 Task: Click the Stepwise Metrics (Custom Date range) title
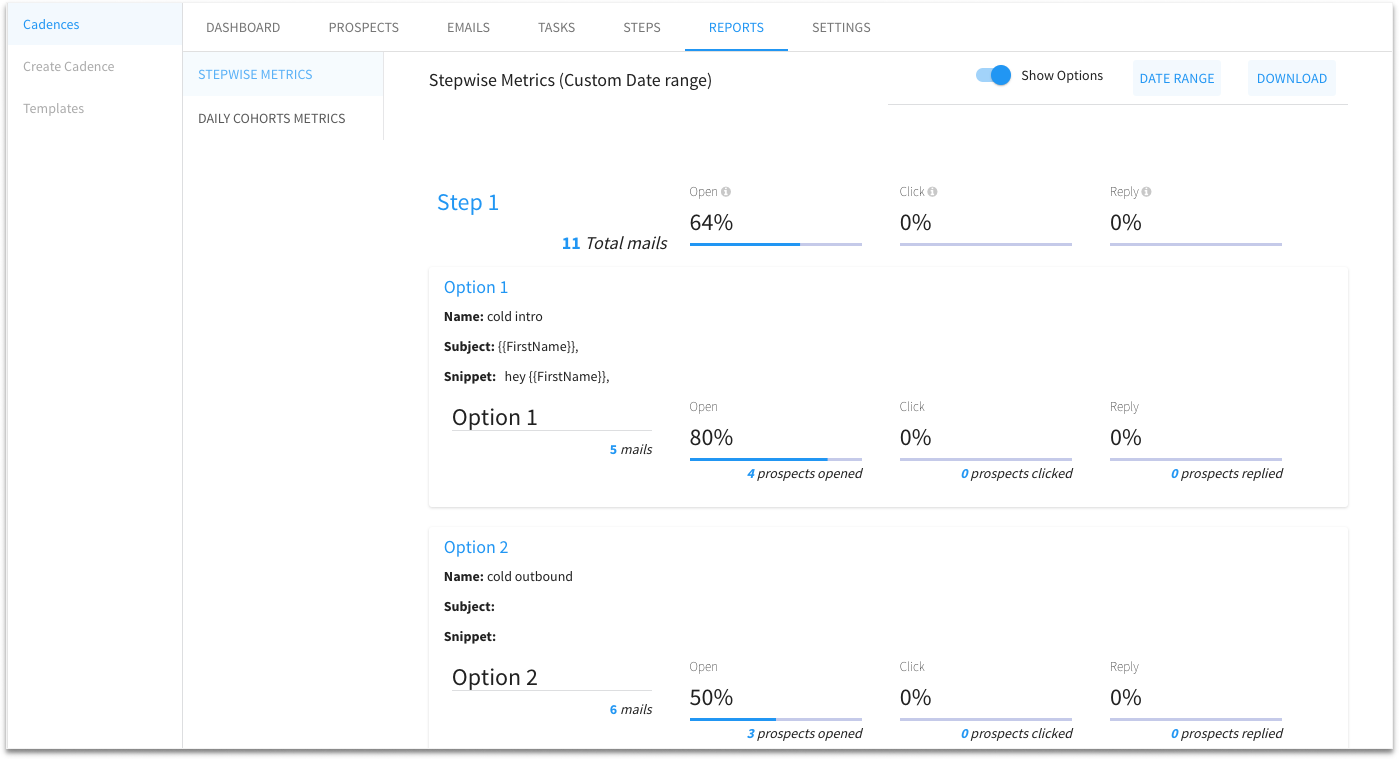570,81
